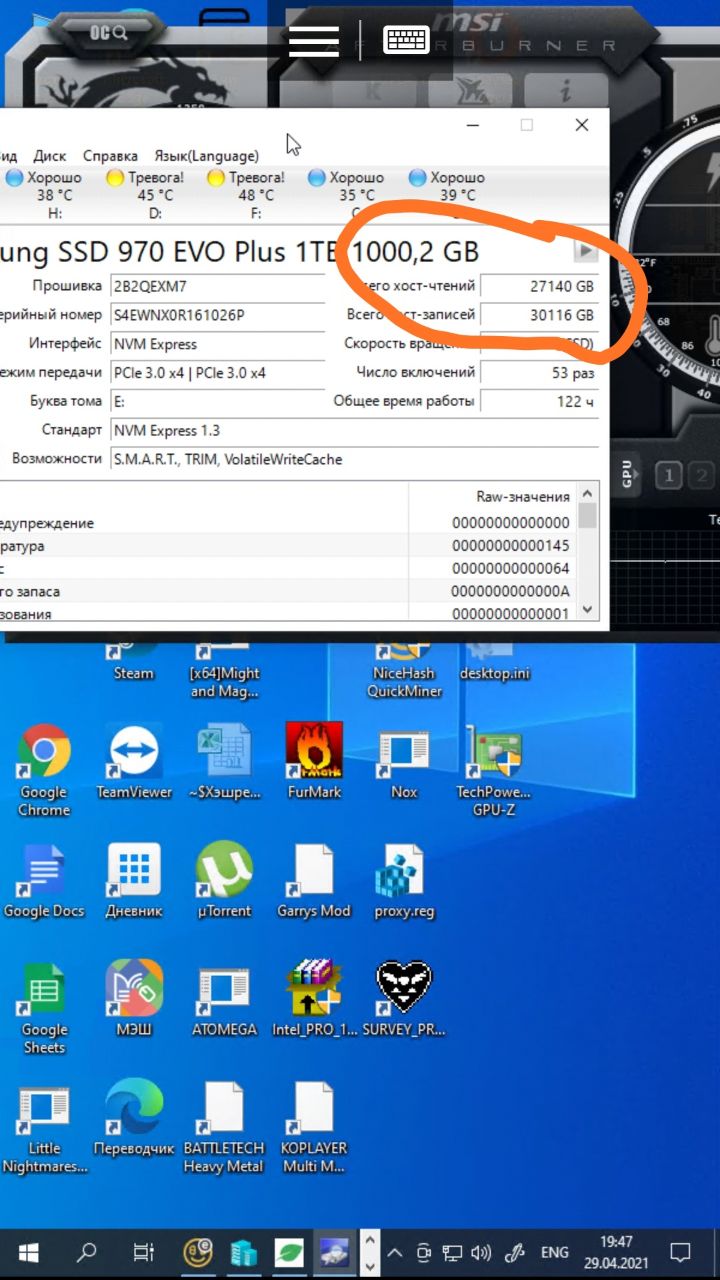Viewport: 720px width, 1280px height.
Task: Click volume speaker tray icon
Action: 481,1251
